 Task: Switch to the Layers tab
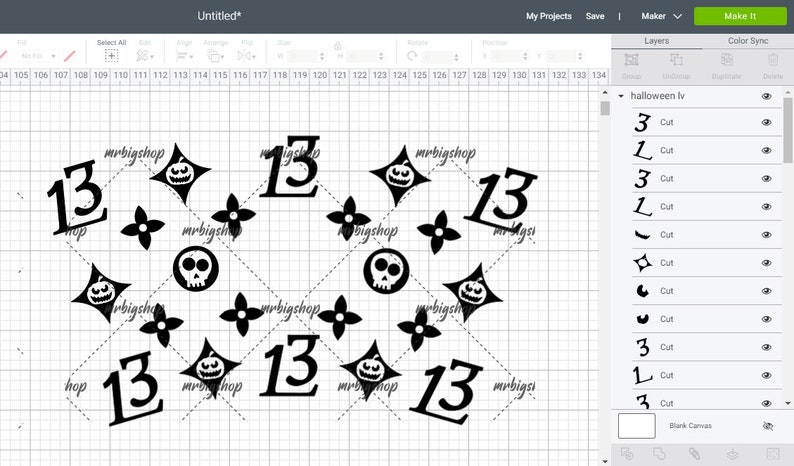click(x=657, y=41)
